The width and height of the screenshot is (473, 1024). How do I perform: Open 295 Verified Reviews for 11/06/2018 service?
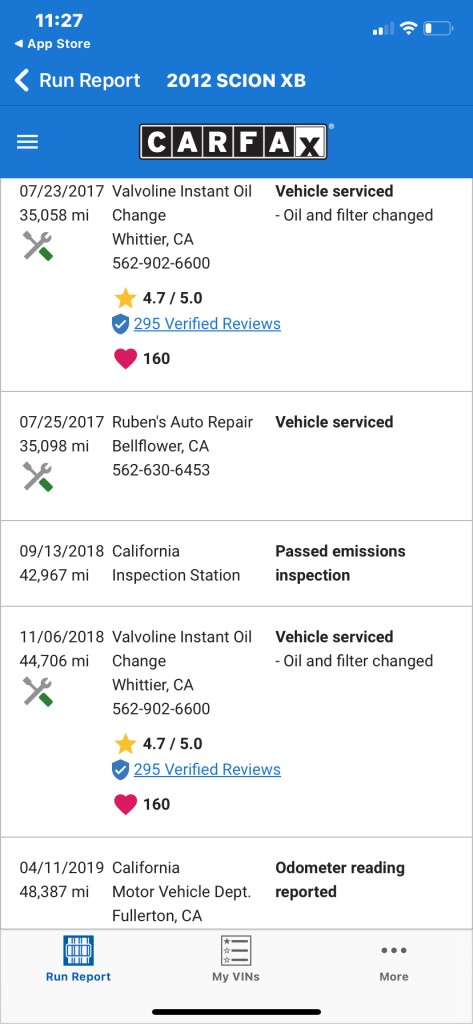(207, 769)
